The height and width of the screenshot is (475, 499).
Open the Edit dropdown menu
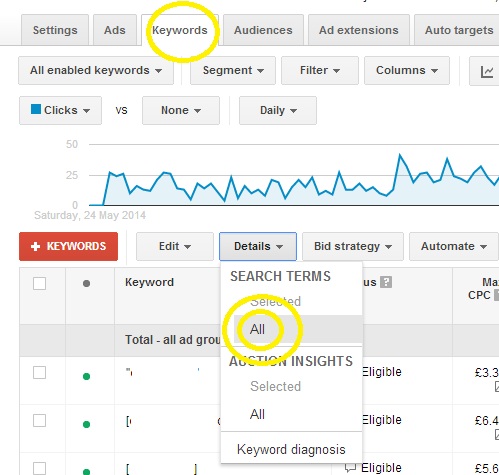coord(175,246)
